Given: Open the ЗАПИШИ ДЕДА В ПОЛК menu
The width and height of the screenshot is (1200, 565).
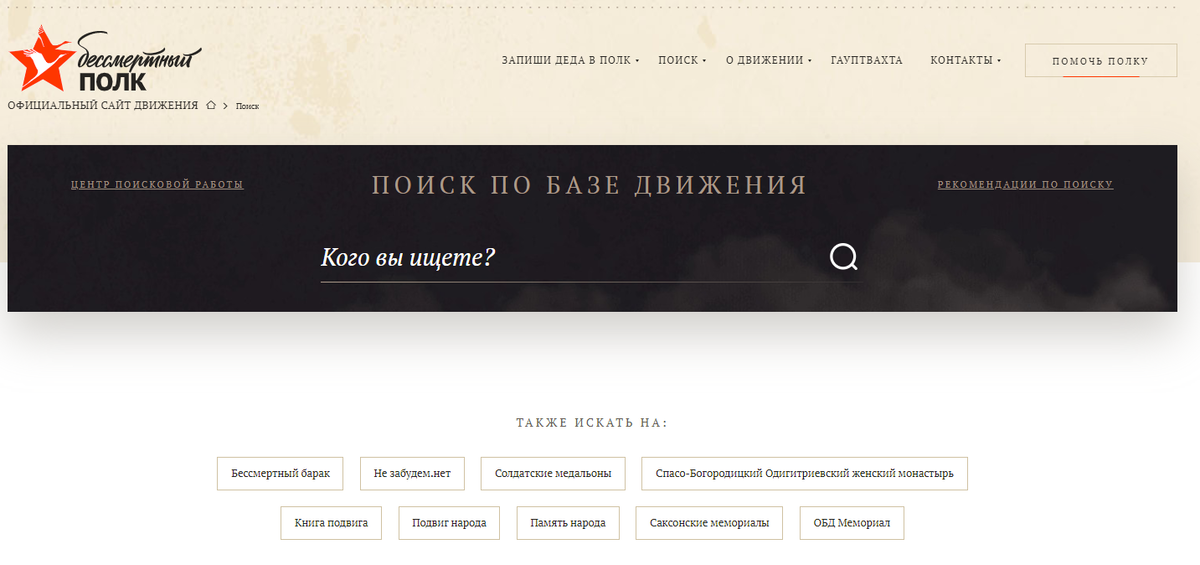Looking at the screenshot, I should click(x=570, y=60).
